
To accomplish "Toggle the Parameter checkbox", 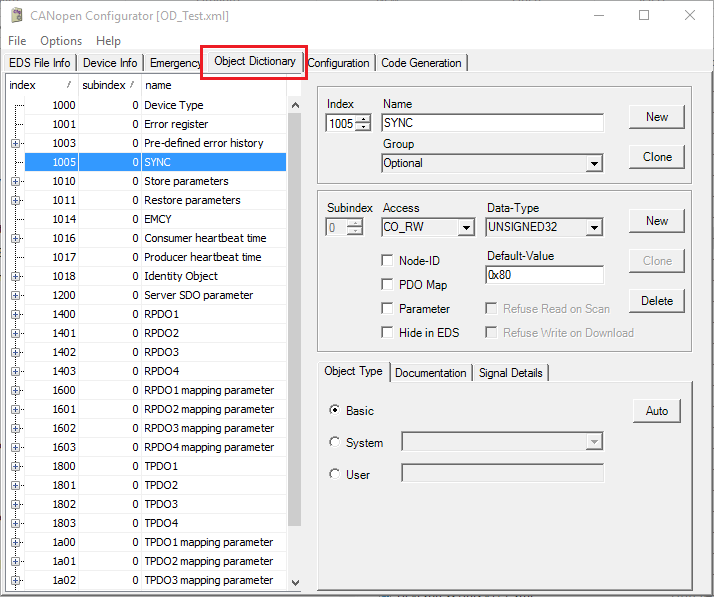I will pyautogui.click(x=387, y=309).
